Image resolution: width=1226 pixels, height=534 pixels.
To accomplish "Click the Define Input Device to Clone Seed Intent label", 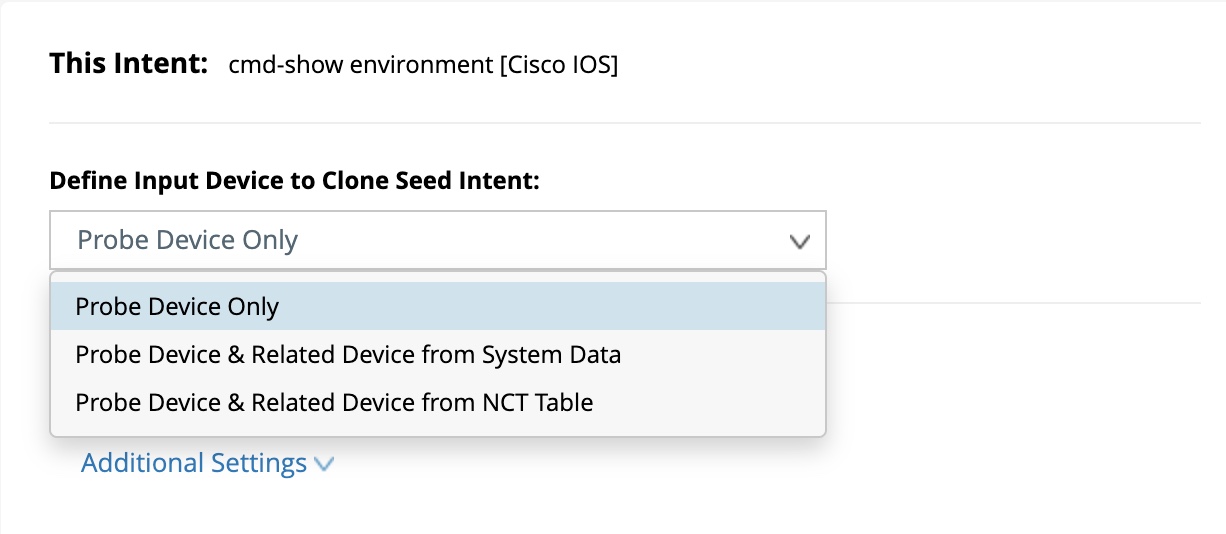I will click(294, 181).
